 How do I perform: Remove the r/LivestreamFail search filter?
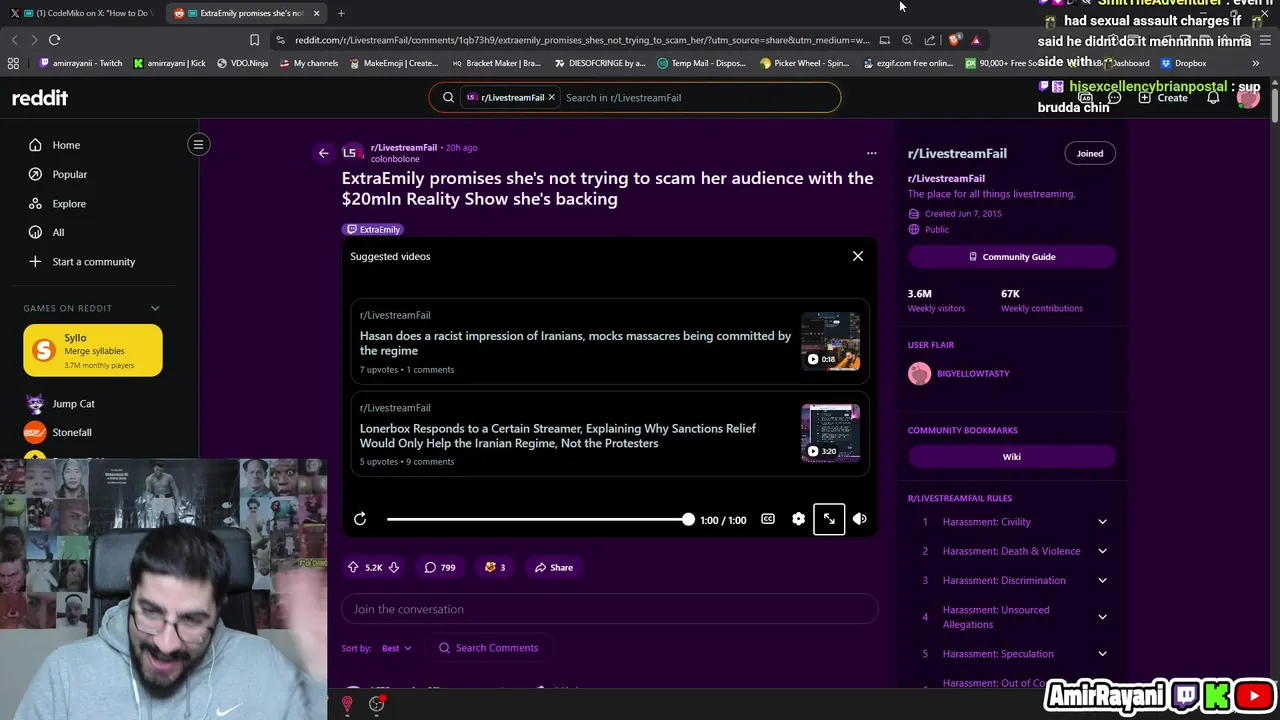[551, 98]
